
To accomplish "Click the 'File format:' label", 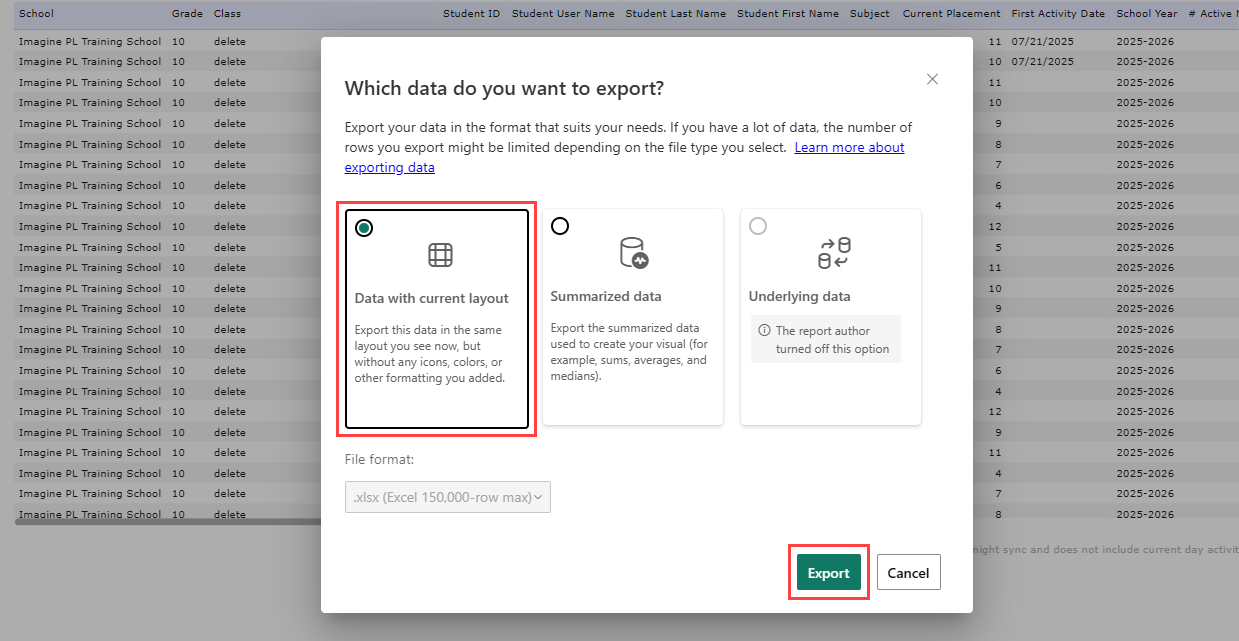I will [379, 459].
